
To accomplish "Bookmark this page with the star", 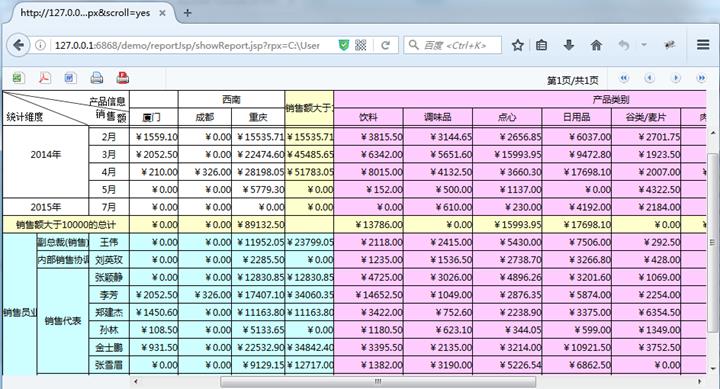I will pos(518,45).
